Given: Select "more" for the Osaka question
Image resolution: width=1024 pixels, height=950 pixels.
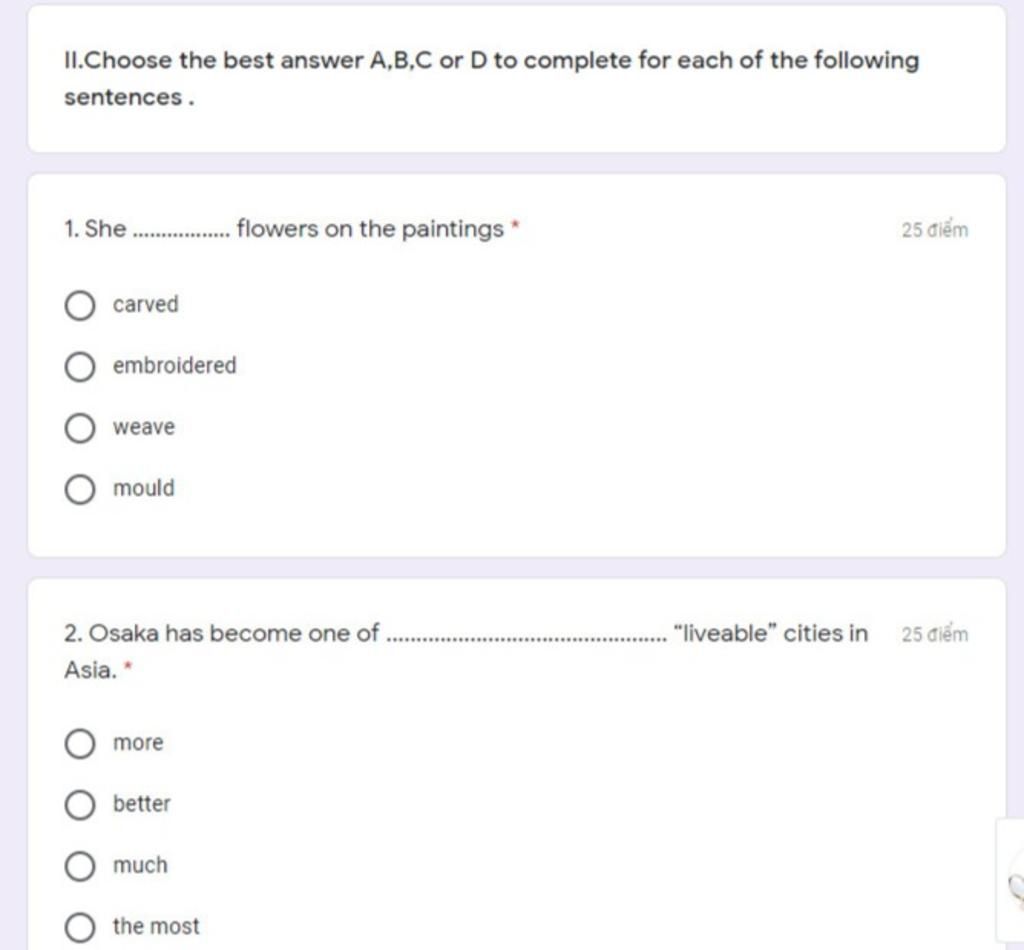Looking at the screenshot, I should pyautogui.click(x=80, y=744).
